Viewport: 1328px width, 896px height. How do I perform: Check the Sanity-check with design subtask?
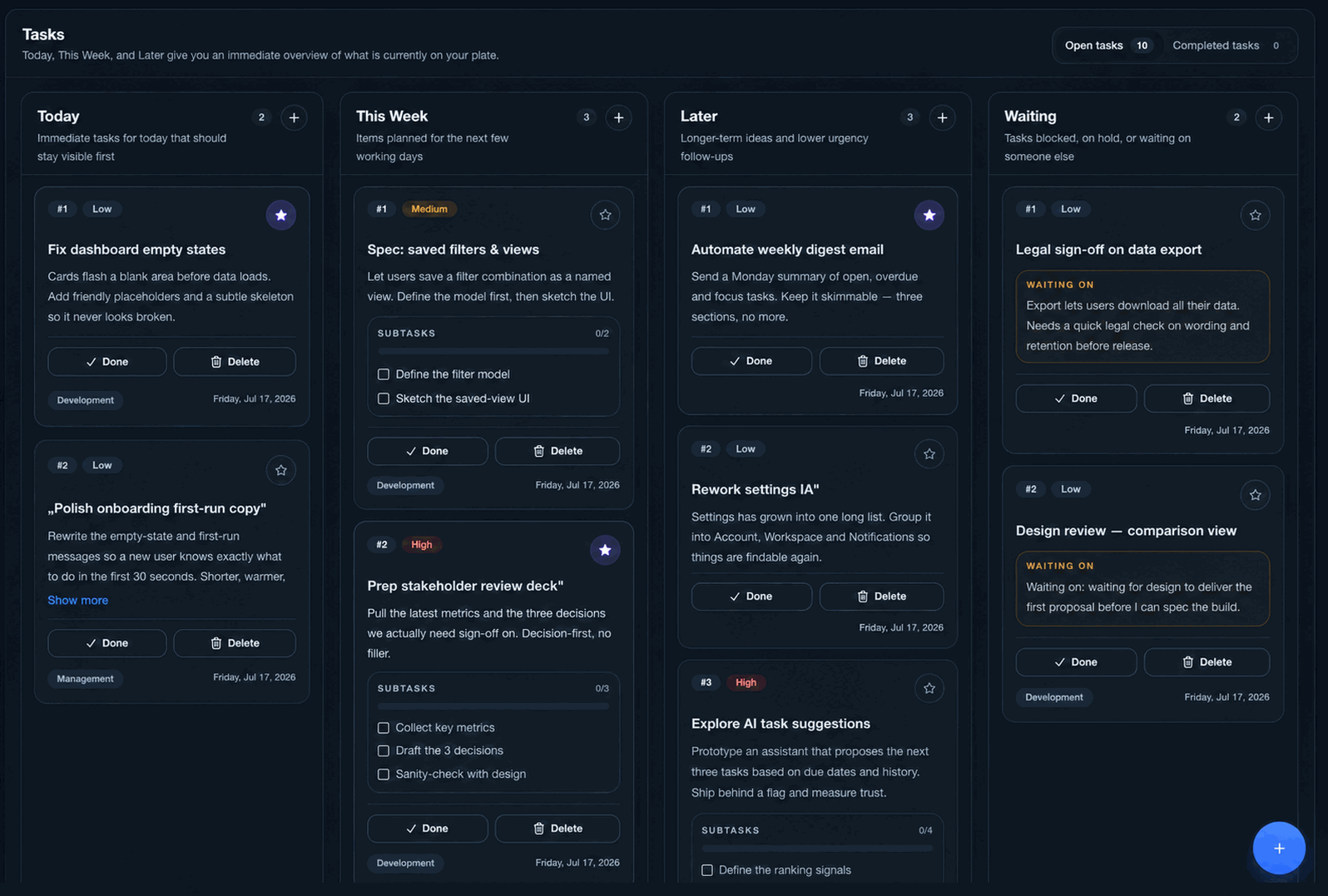[x=384, y=775]
